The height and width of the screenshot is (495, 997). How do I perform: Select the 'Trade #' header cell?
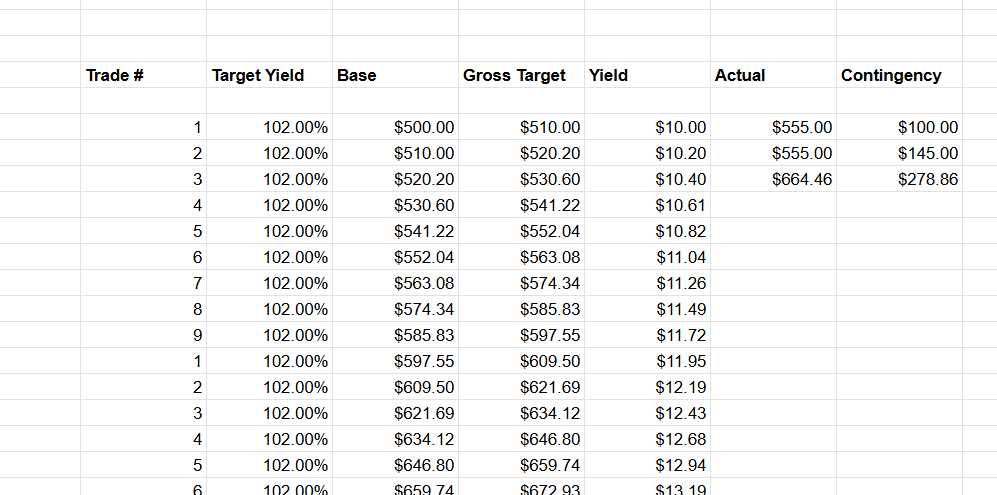pyautogui.click(x=143, y=75)
